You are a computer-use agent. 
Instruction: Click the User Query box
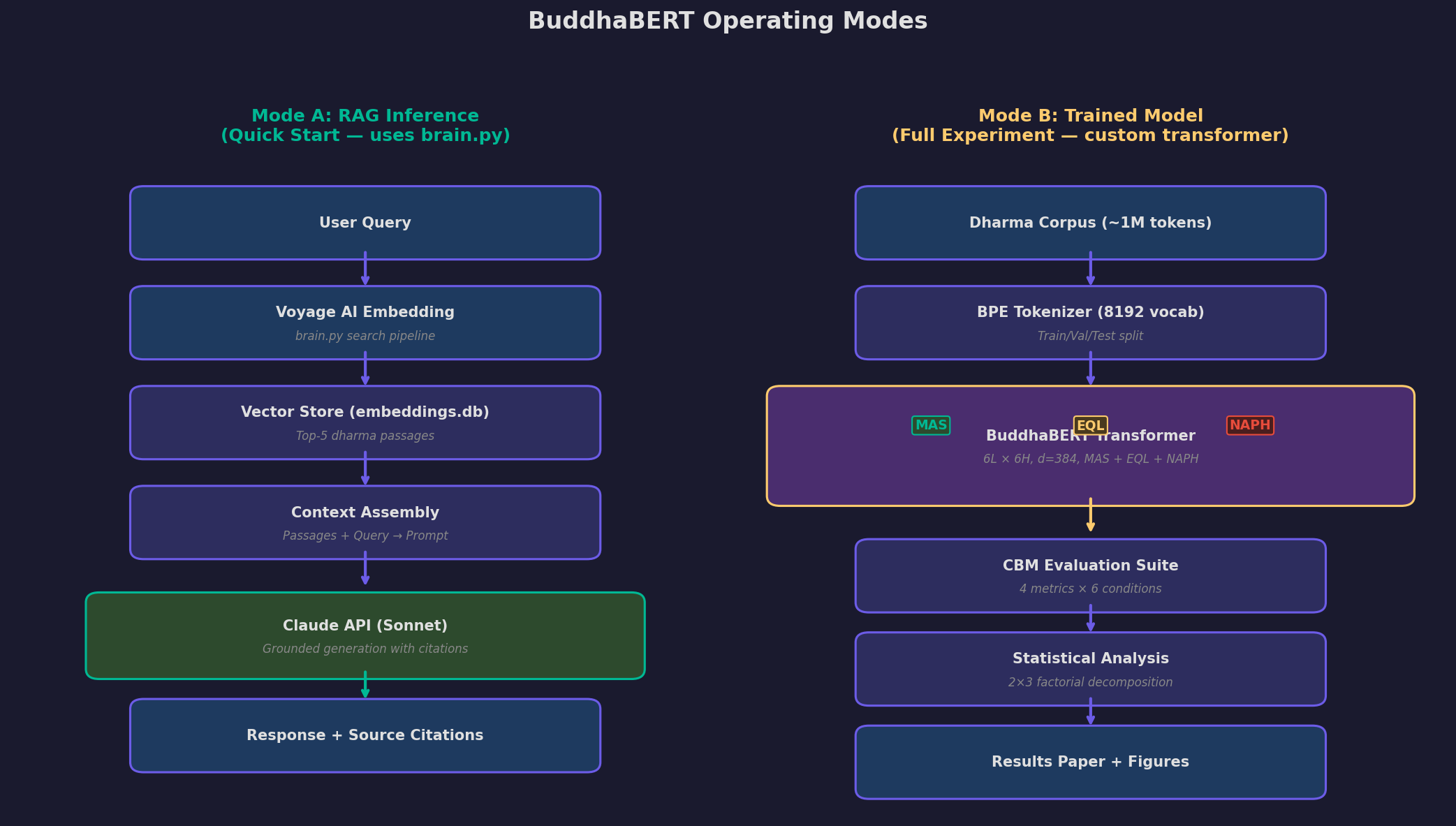365,223
